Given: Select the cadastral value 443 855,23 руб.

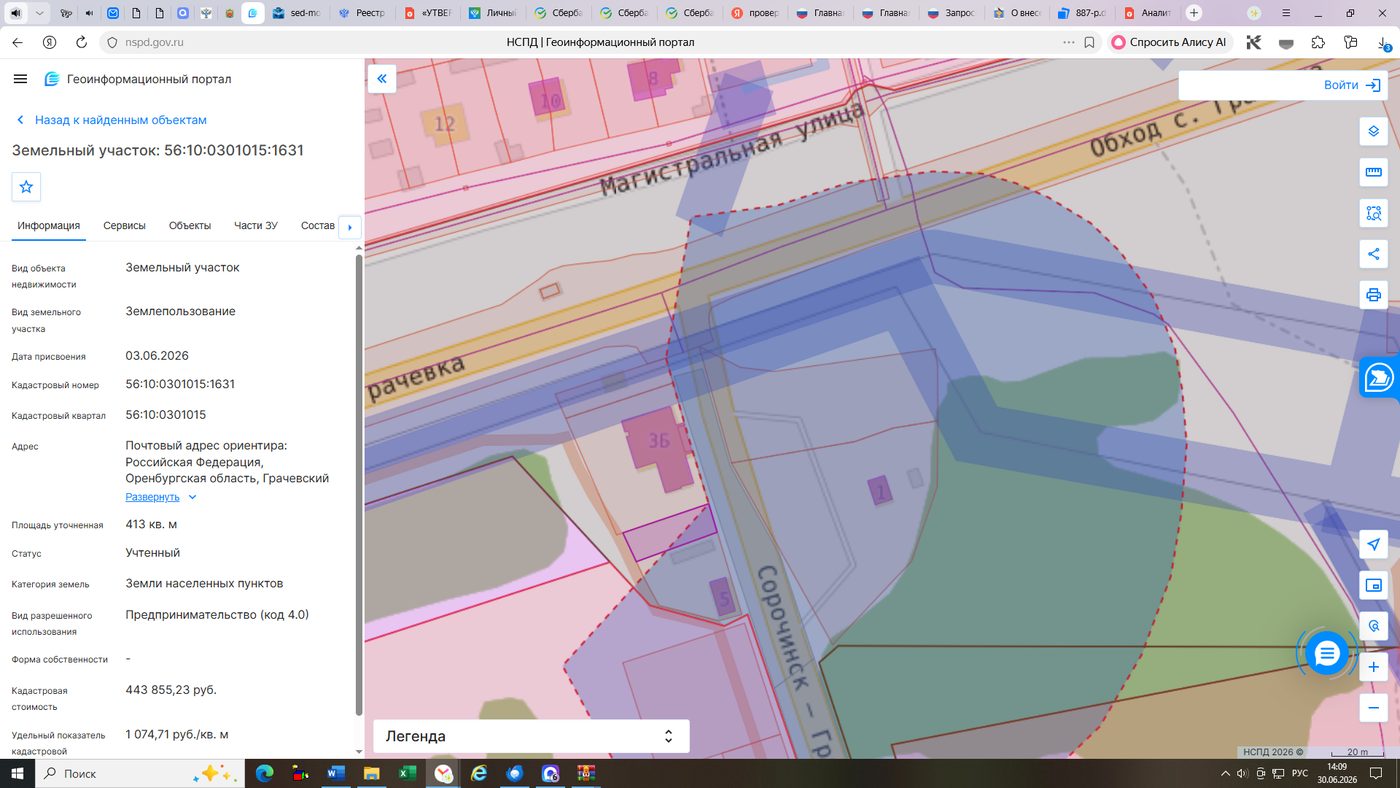Looking at the screenshot, I should [171, 690].
